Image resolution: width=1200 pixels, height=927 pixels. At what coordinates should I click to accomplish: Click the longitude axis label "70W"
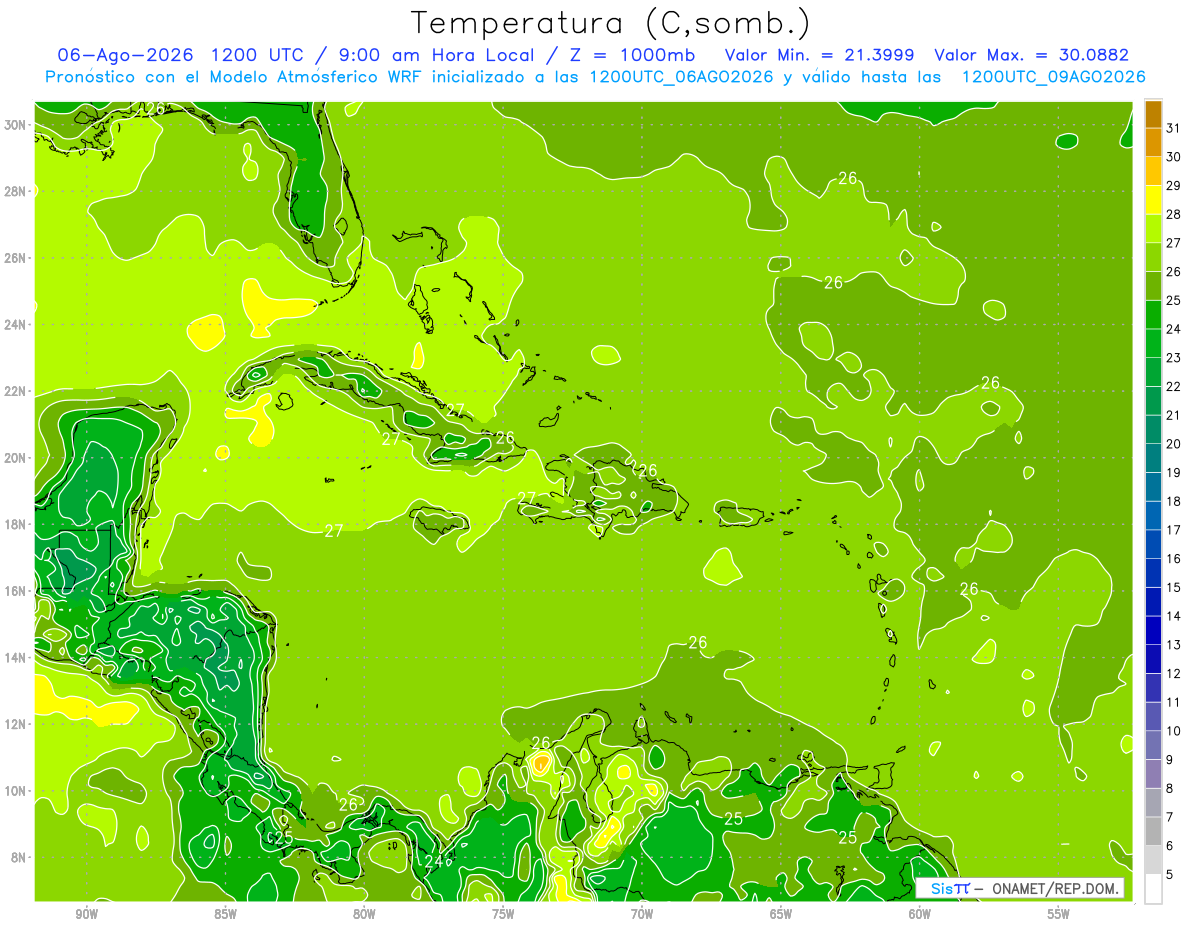pos(642,914)
